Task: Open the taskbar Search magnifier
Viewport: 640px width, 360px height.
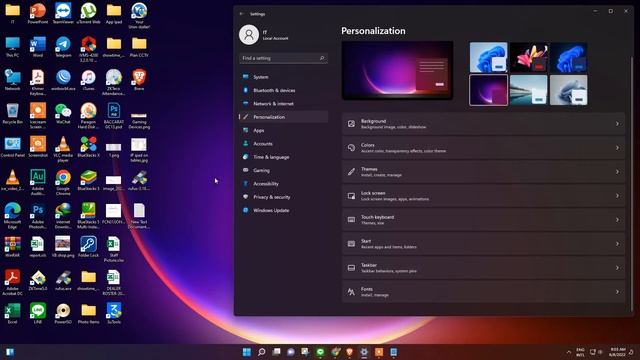Action: click(262, 352)
